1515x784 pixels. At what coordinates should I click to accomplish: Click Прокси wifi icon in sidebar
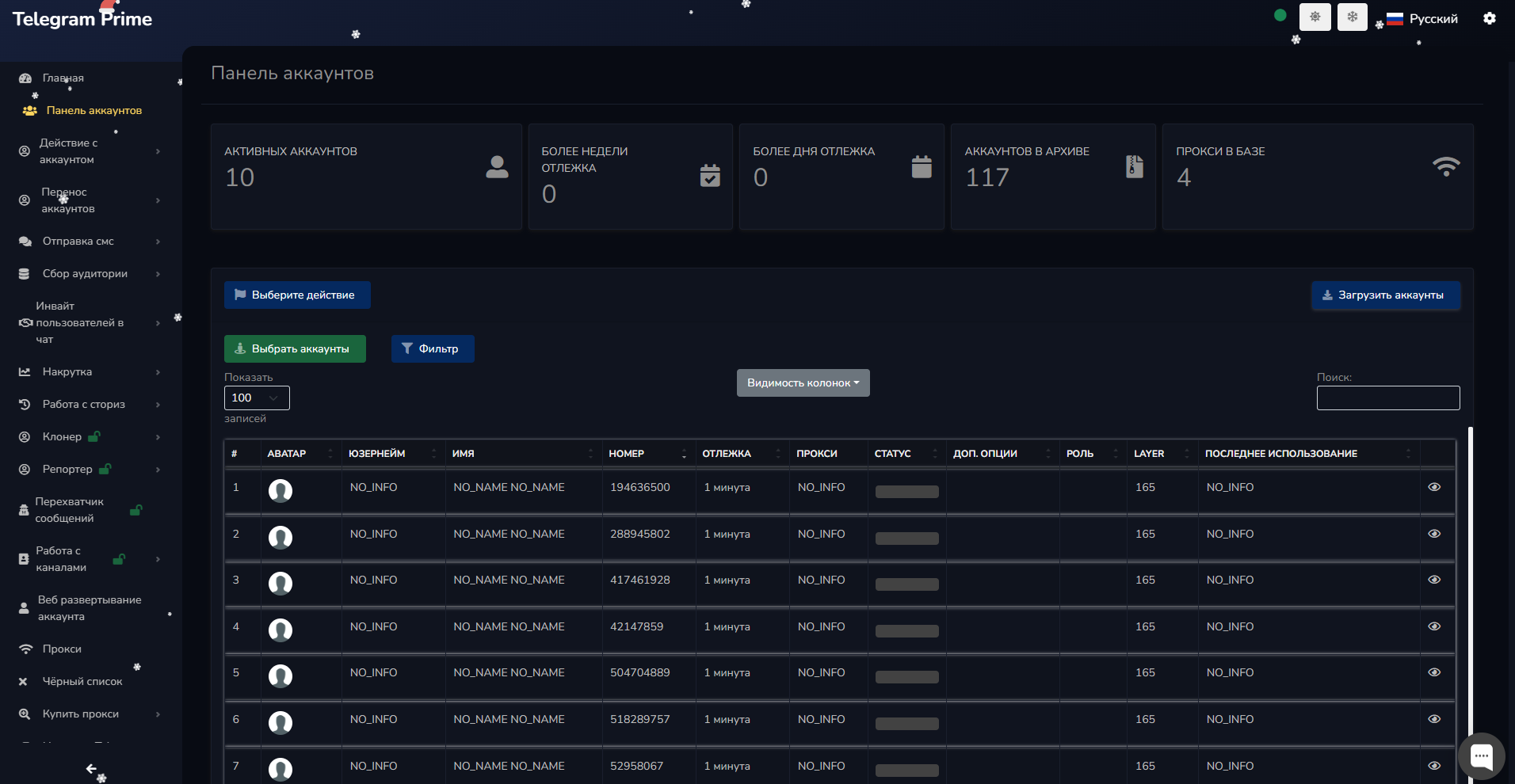tap(26, 649)
